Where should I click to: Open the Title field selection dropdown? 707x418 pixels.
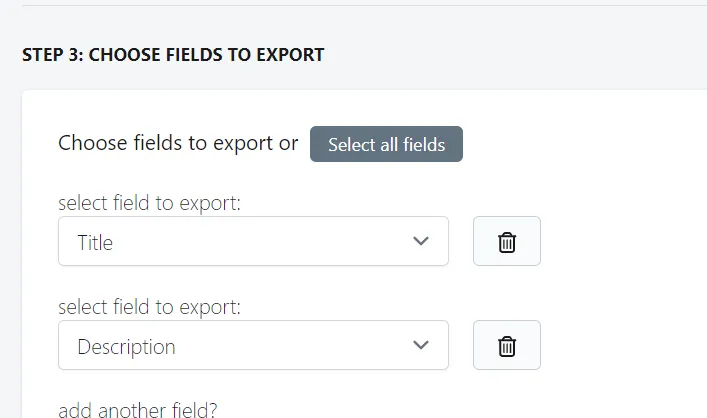click(x=253, y=241)
